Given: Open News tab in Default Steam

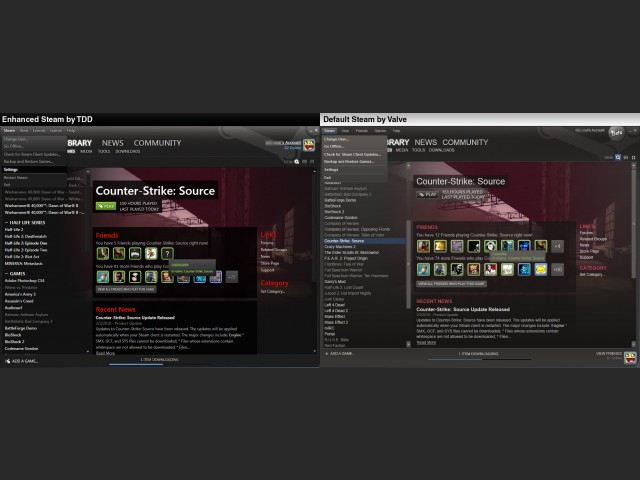Looking at the screenshot, I should click(x=426, y=142).
